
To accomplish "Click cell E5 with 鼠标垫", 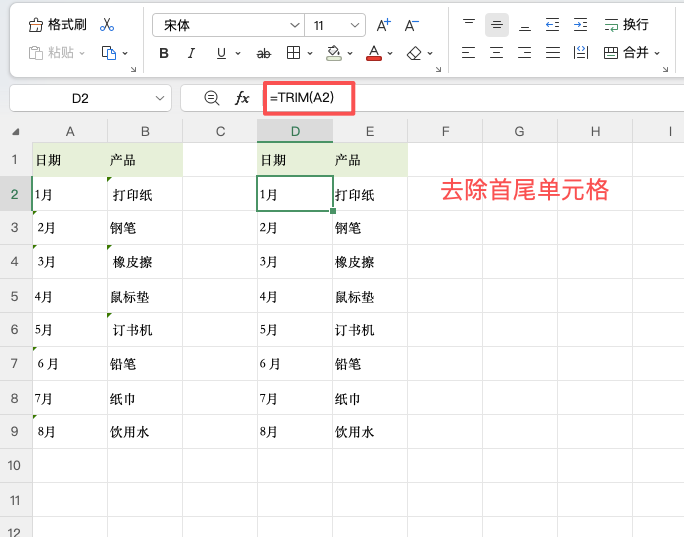I will pos(370,296).
